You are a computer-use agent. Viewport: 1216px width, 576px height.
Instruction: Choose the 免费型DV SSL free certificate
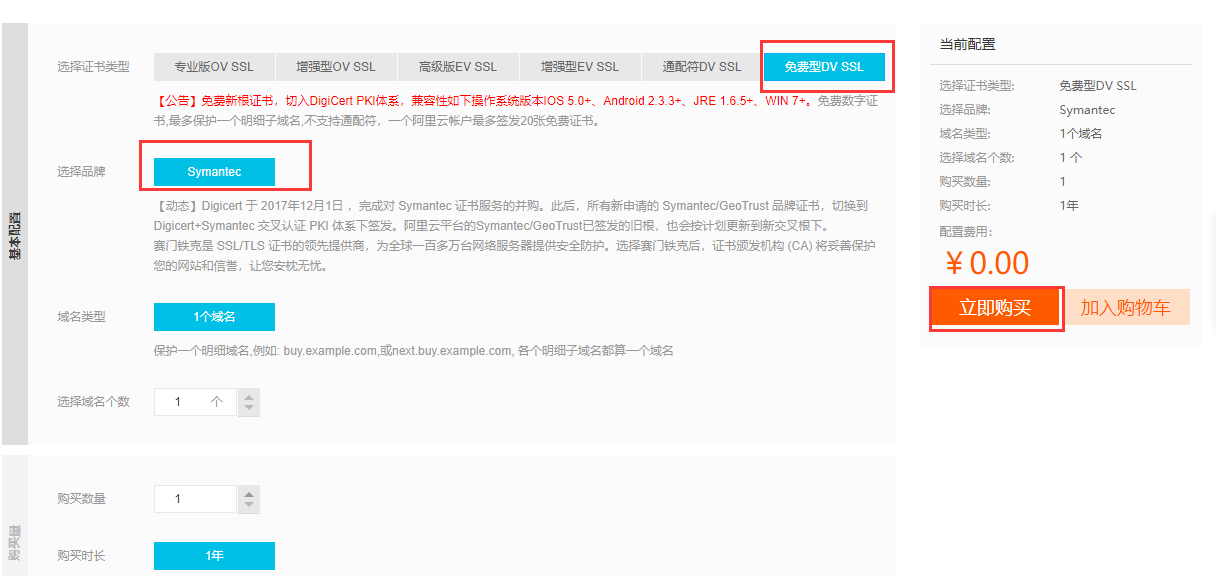tap(824, 67)
